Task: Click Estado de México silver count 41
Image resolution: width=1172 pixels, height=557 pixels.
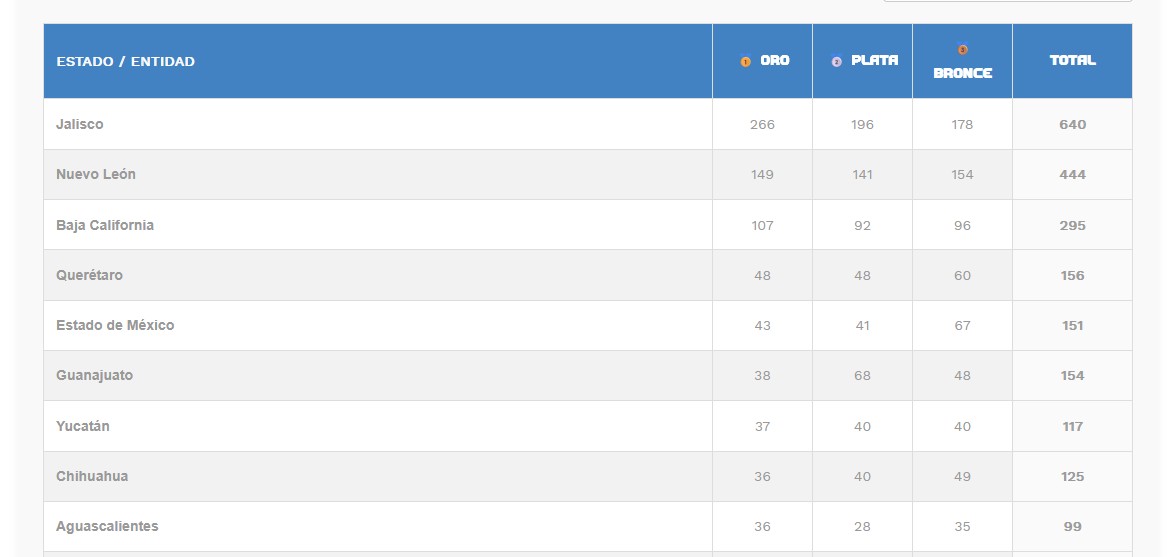Action: click(863, 326)
